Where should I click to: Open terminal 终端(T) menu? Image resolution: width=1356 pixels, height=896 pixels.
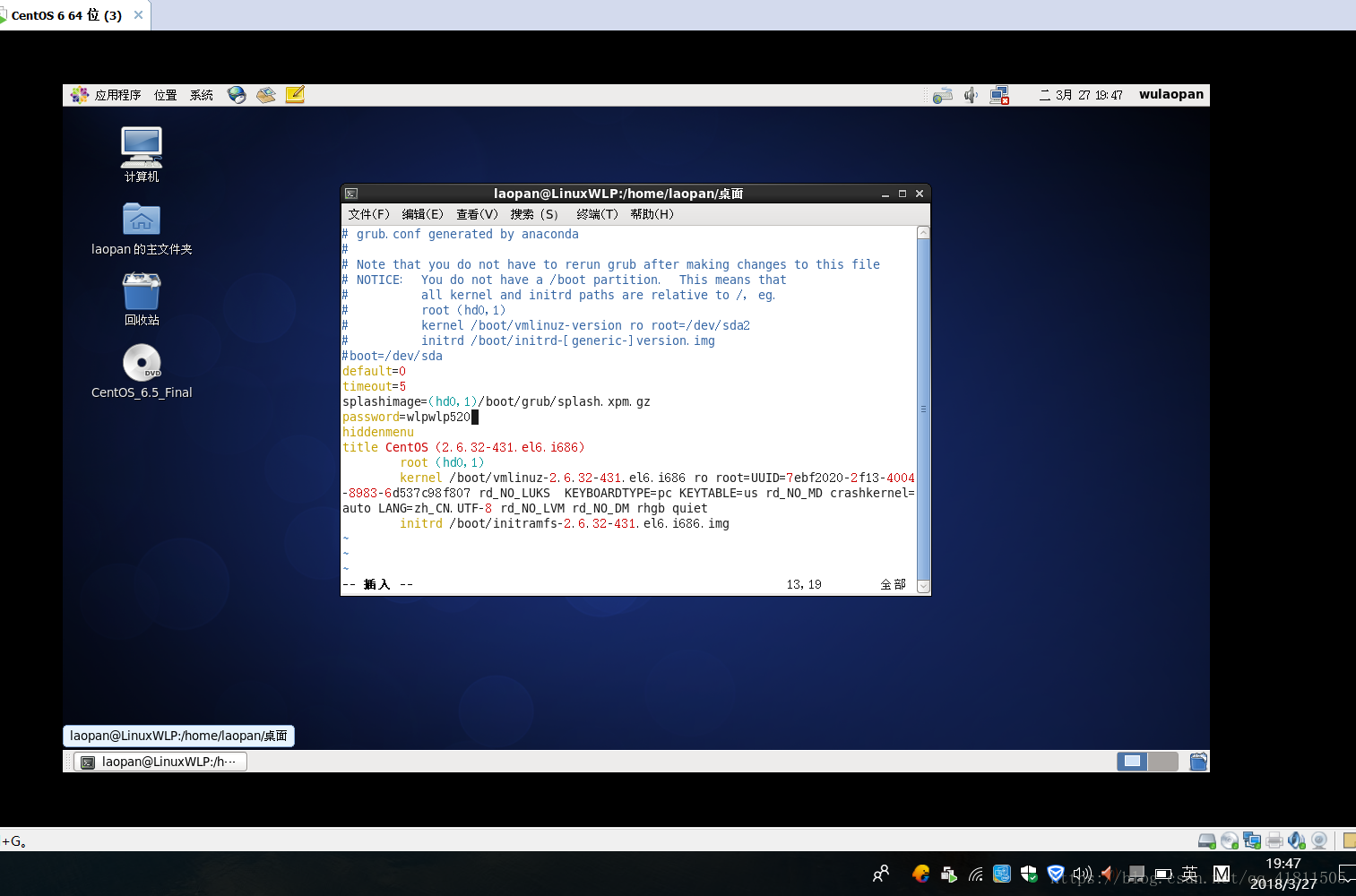click(598, 214)
